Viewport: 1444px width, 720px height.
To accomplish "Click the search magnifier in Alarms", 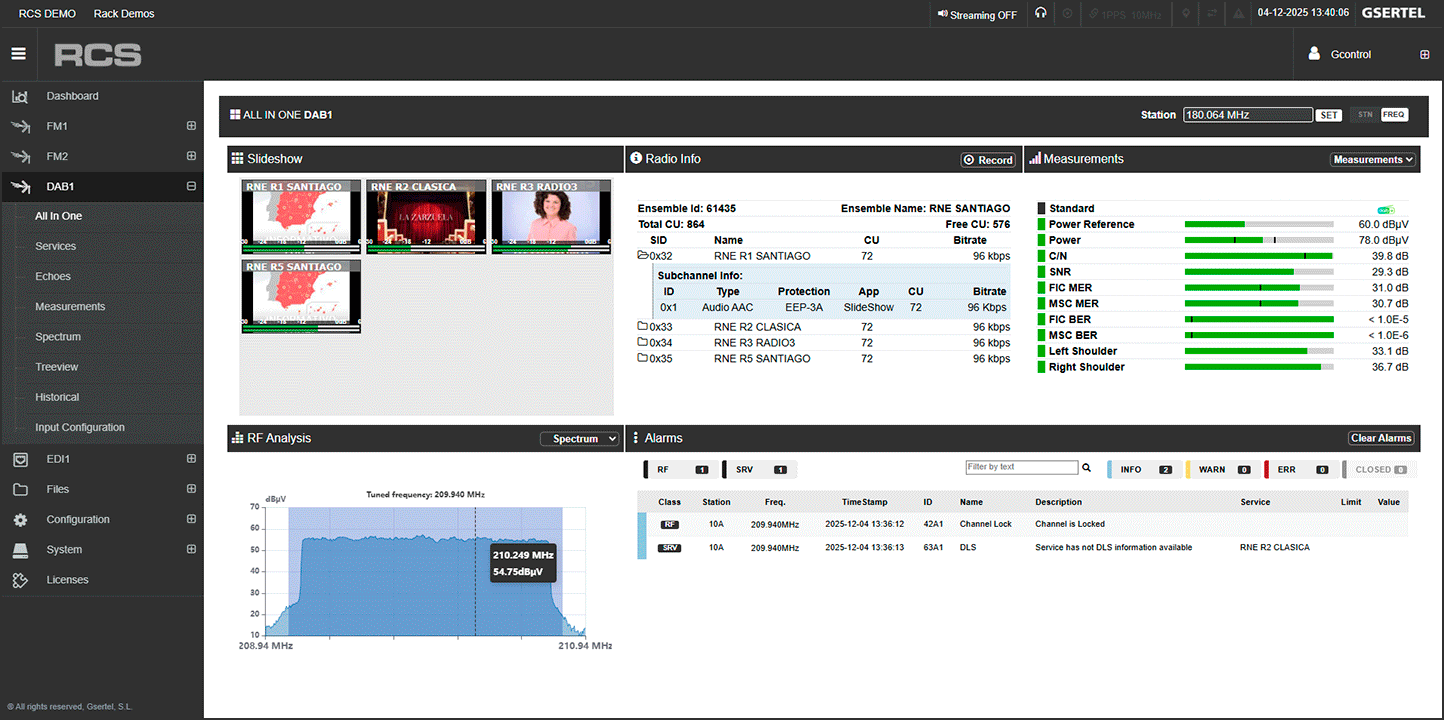I will point(1087,468).
